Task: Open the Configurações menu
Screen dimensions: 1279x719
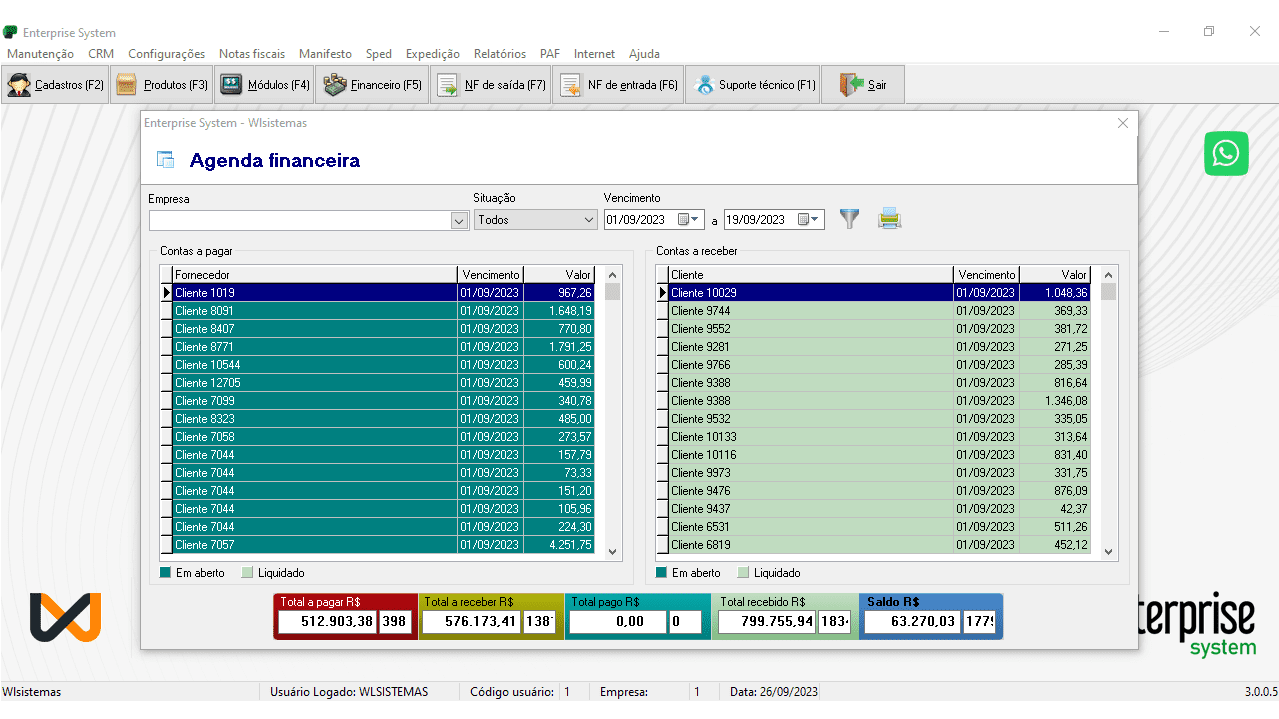Action: [166, 54]
